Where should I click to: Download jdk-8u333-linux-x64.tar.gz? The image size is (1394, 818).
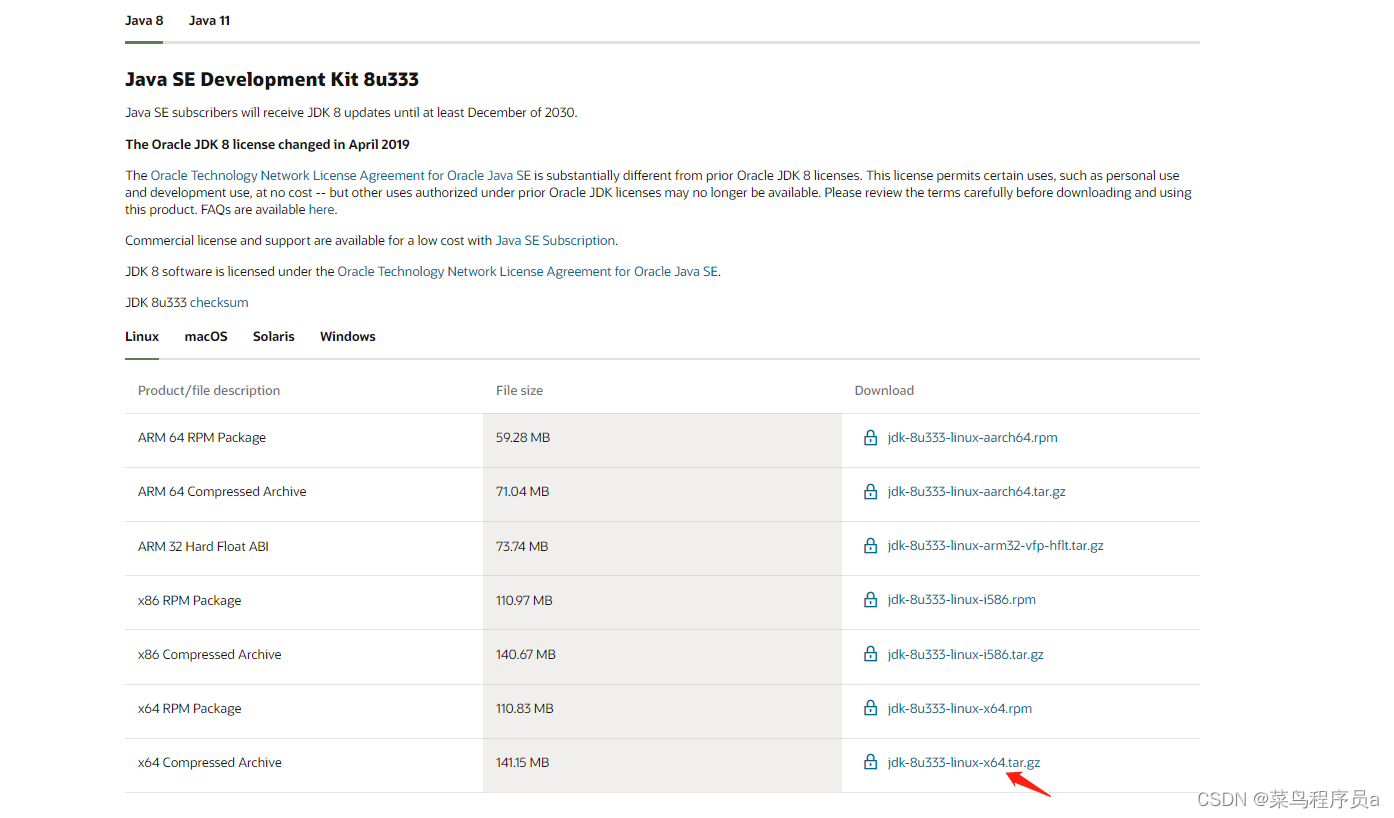(x=963, y=762)
